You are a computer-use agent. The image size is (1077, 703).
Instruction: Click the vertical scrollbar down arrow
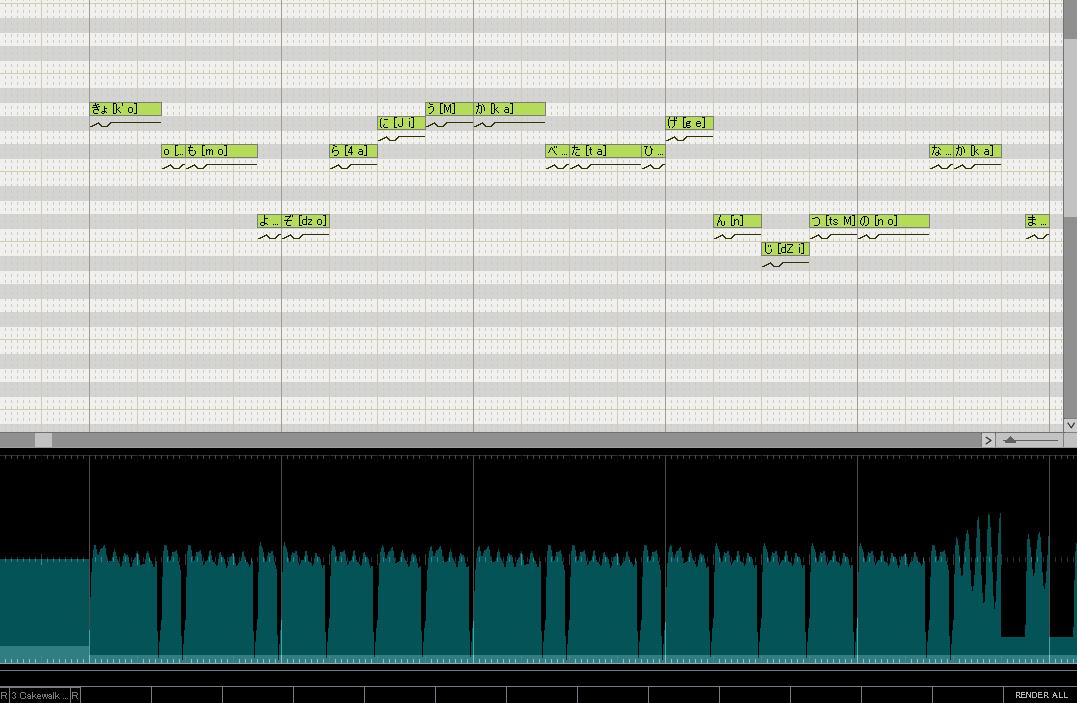(x=1070, y=425)
